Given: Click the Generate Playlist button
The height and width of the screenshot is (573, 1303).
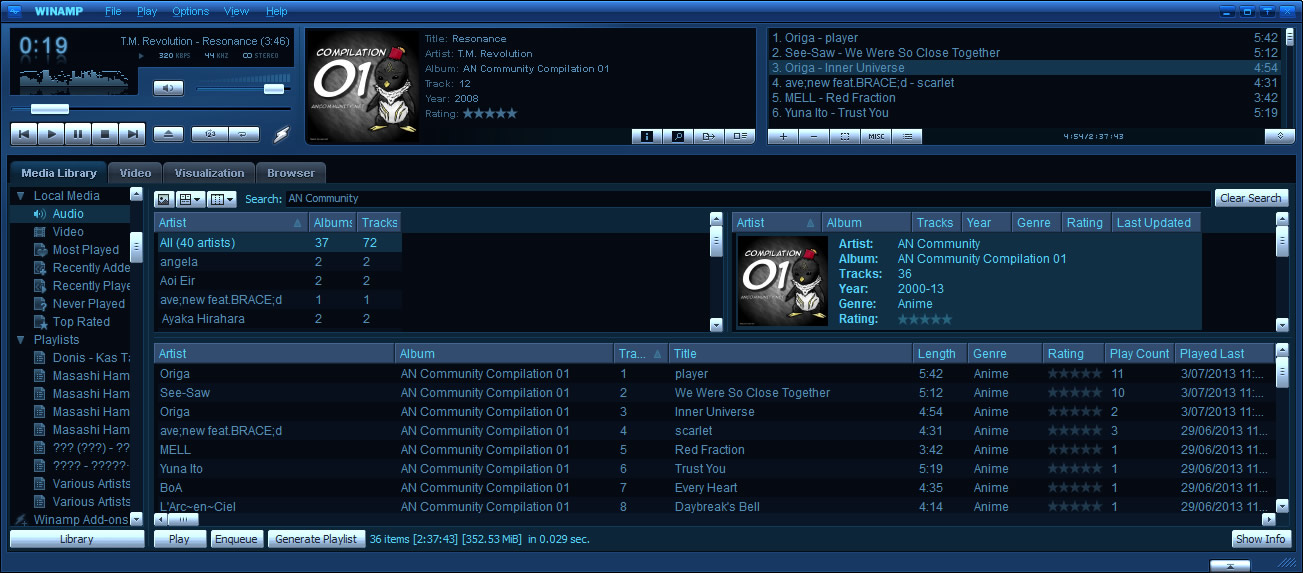Looking at the screenshot, I should 315,539.
